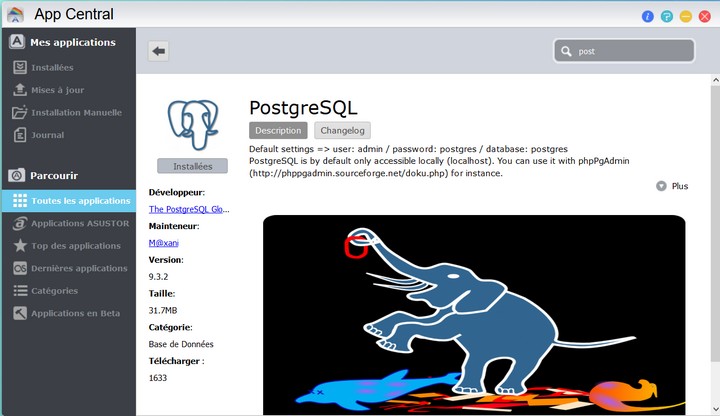Switch to the Description tab

pos(278,130)
